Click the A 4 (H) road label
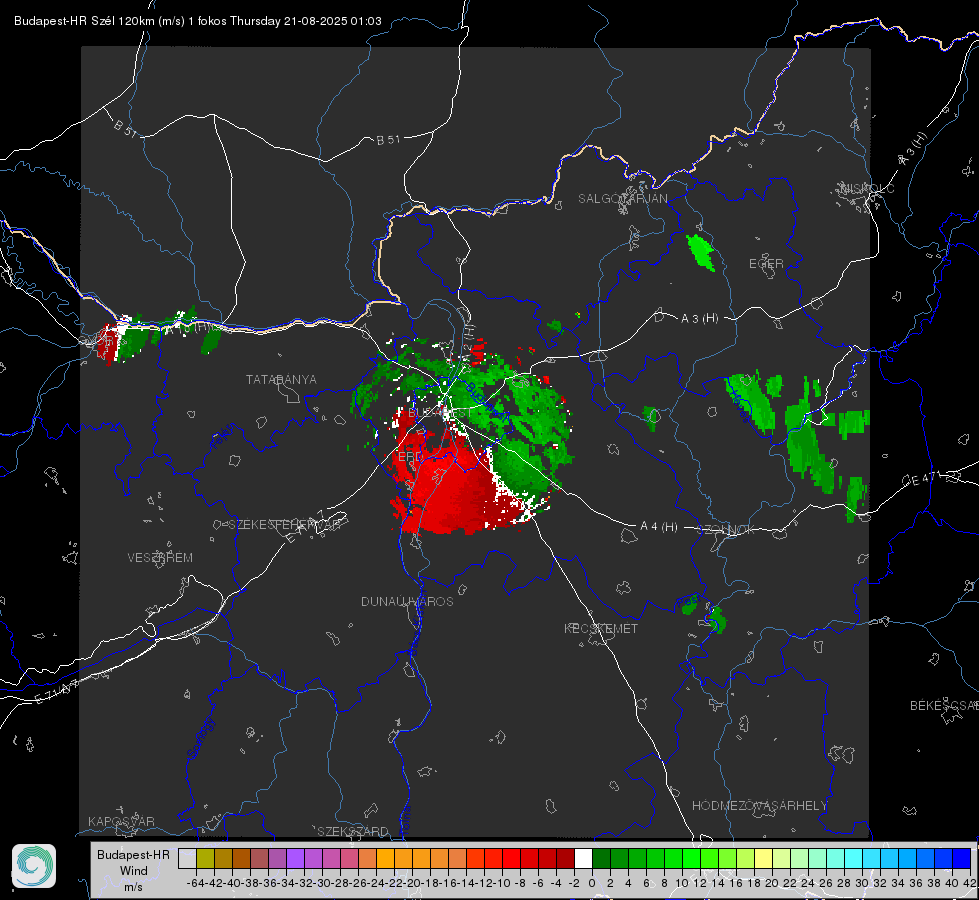The image size is (979, 900). pyautogui.click(x=659, y=527)
